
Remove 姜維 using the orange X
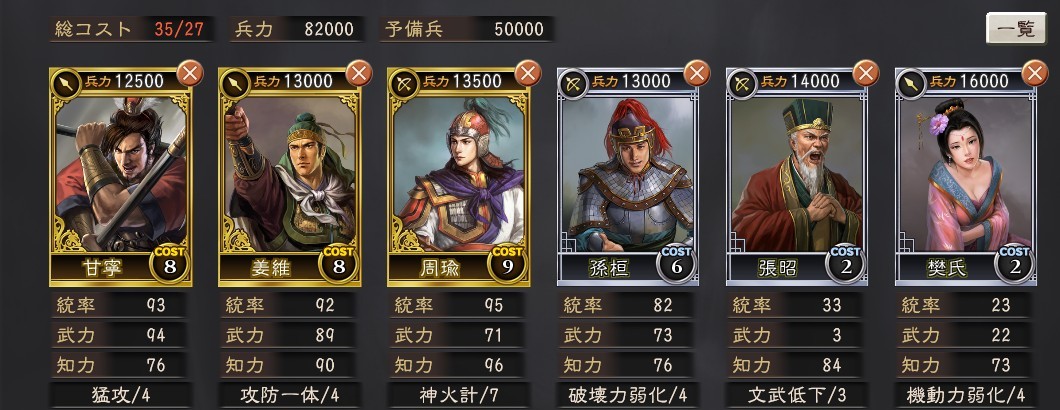tap(358, 73)
